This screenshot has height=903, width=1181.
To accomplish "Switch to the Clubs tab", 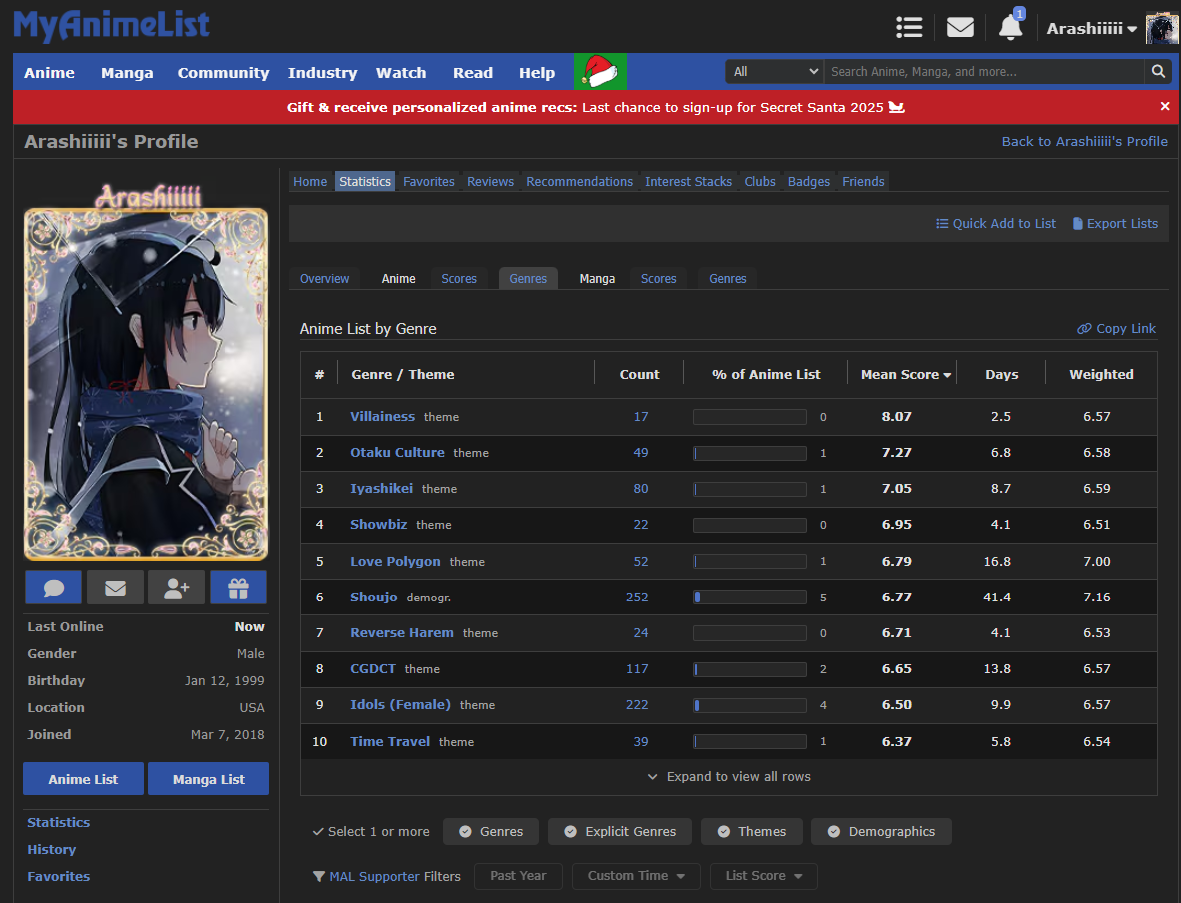I will click(760, 182).
